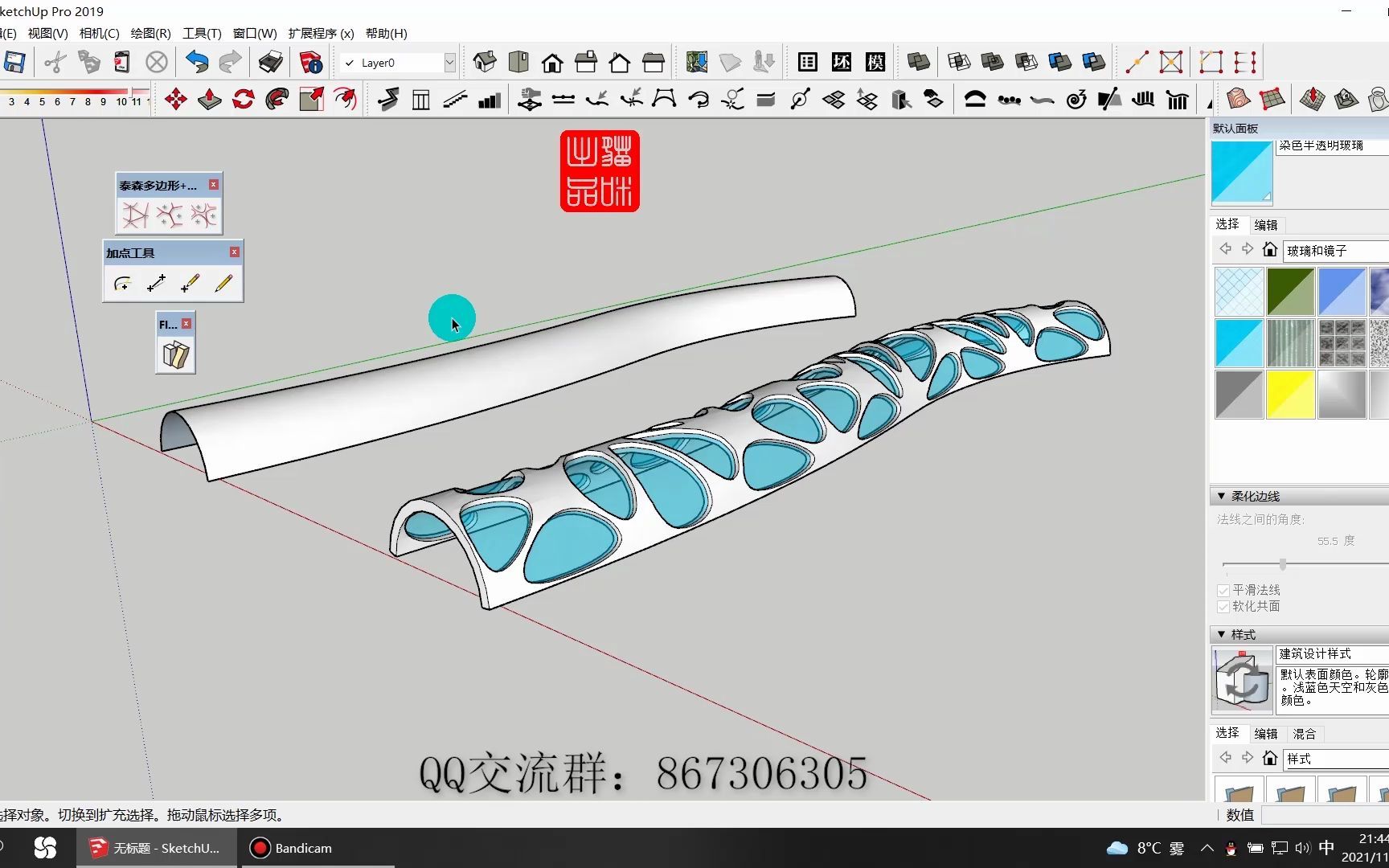
Task: Click the sandbox From Contours icon
Action: pos(1239,100)
